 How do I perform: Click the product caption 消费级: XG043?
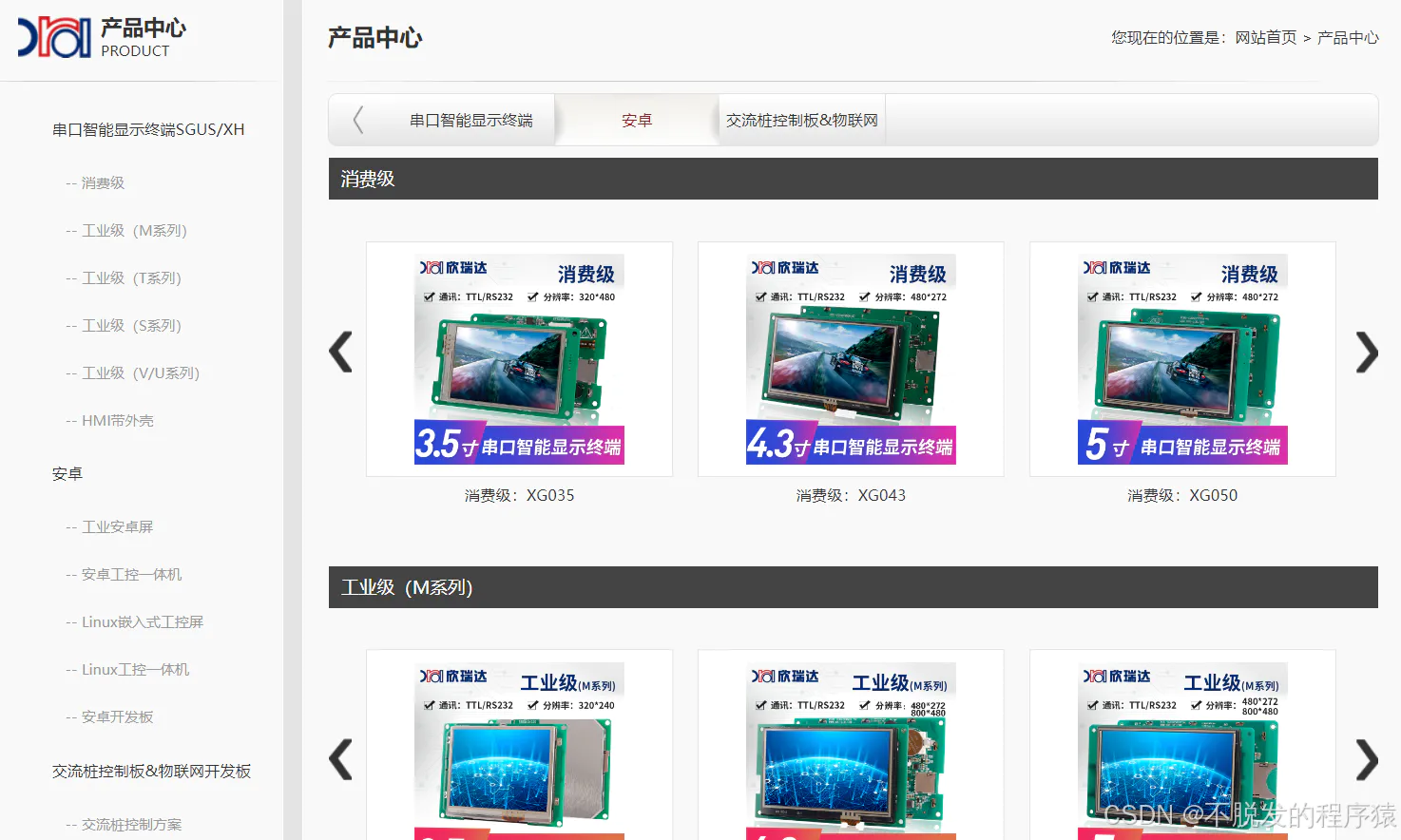(x=851, y=495)
